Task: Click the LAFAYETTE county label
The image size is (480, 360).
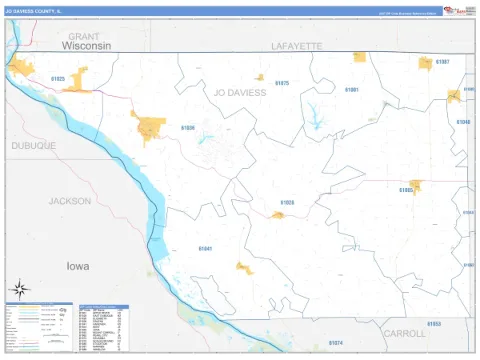Action: coord(297,46)
